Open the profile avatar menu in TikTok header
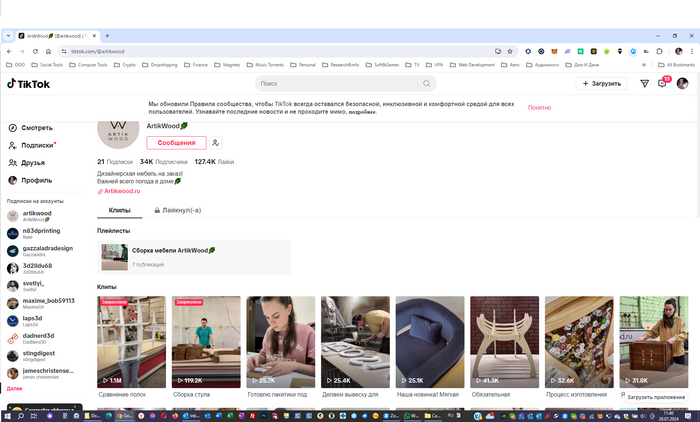Image resolution: width=700 pixels, height=422 pixels. (x=682, y=83)
